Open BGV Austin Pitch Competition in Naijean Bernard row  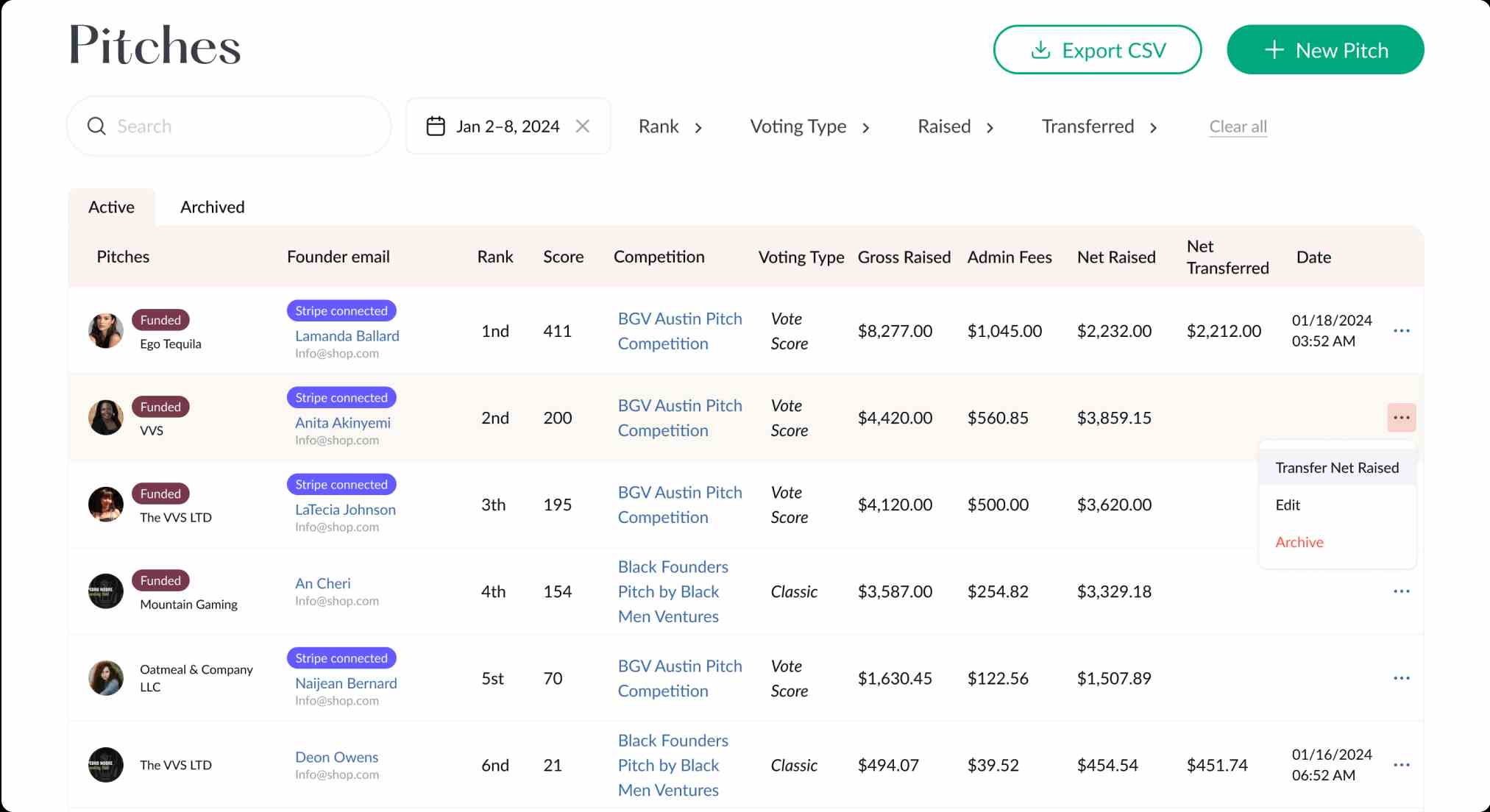click(680, 678)
